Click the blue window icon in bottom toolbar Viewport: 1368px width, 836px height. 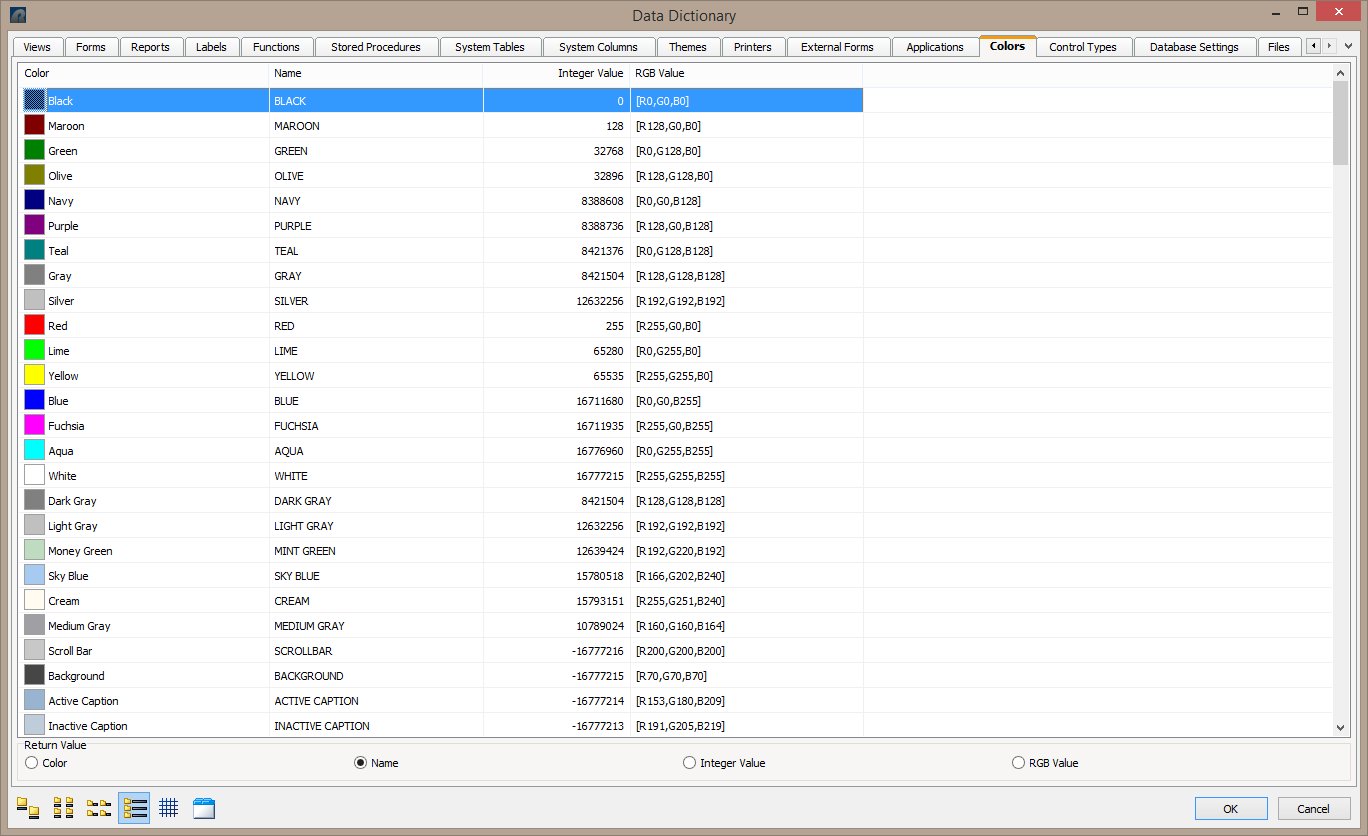tap(204, 808)
